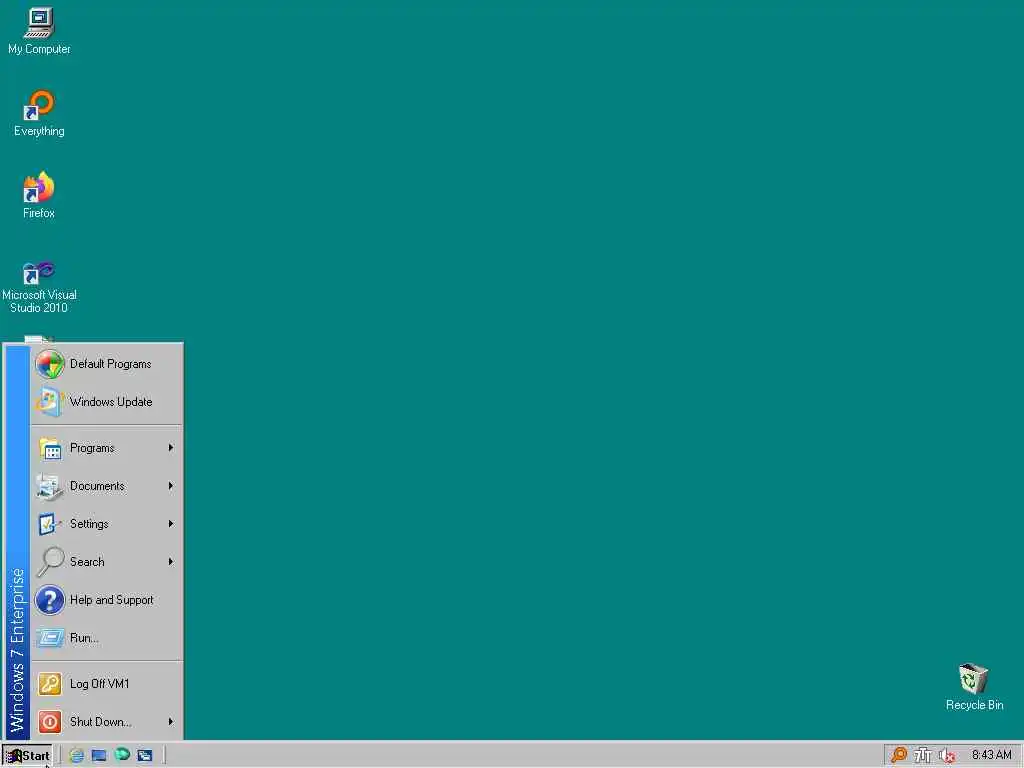The image size is (1024, 768).
Task: Open the Programs submenu
Action: pyautogui.click(x=107, y=448)
